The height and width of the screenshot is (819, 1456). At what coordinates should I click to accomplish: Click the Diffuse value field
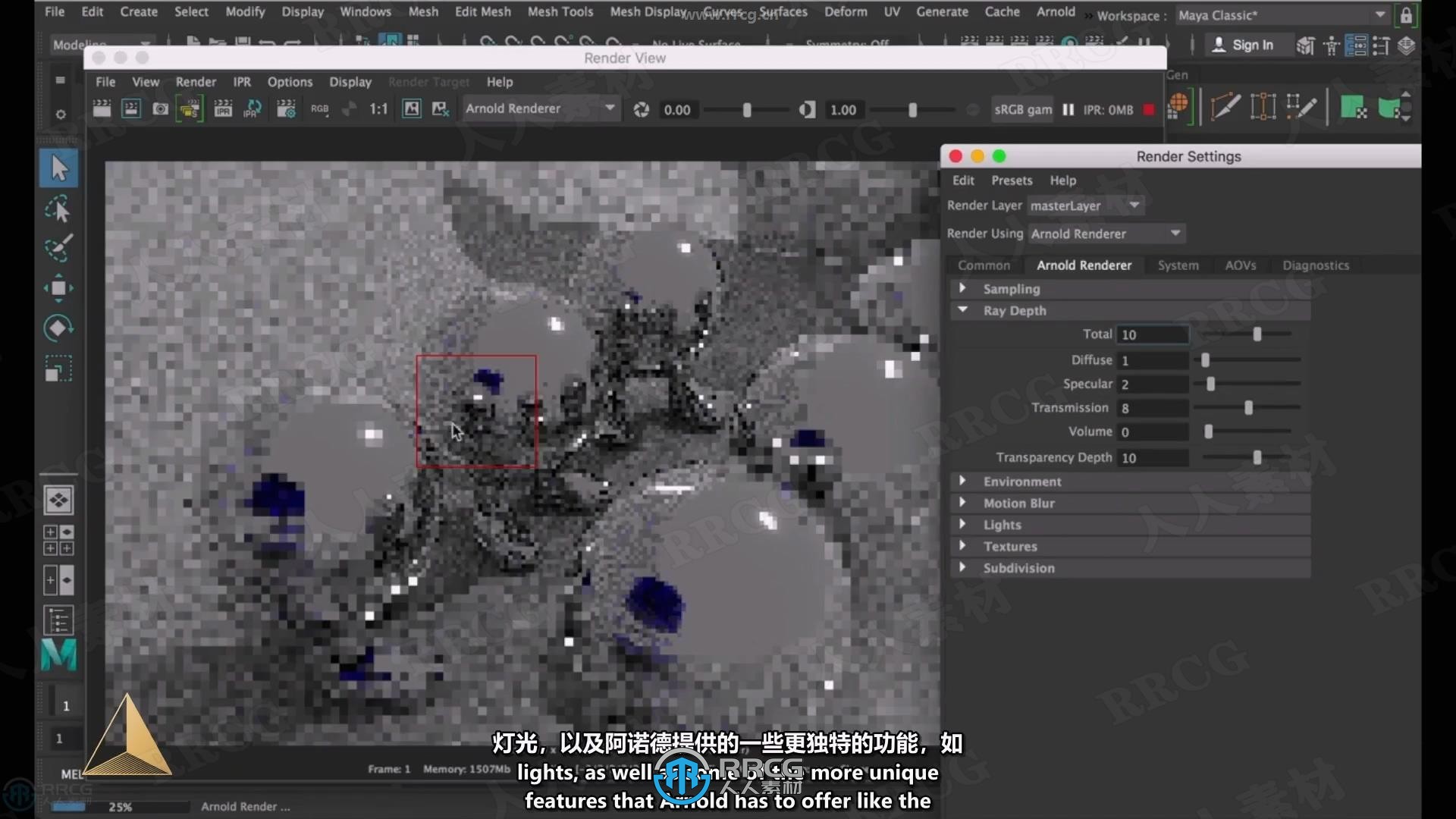(1153, 361)
